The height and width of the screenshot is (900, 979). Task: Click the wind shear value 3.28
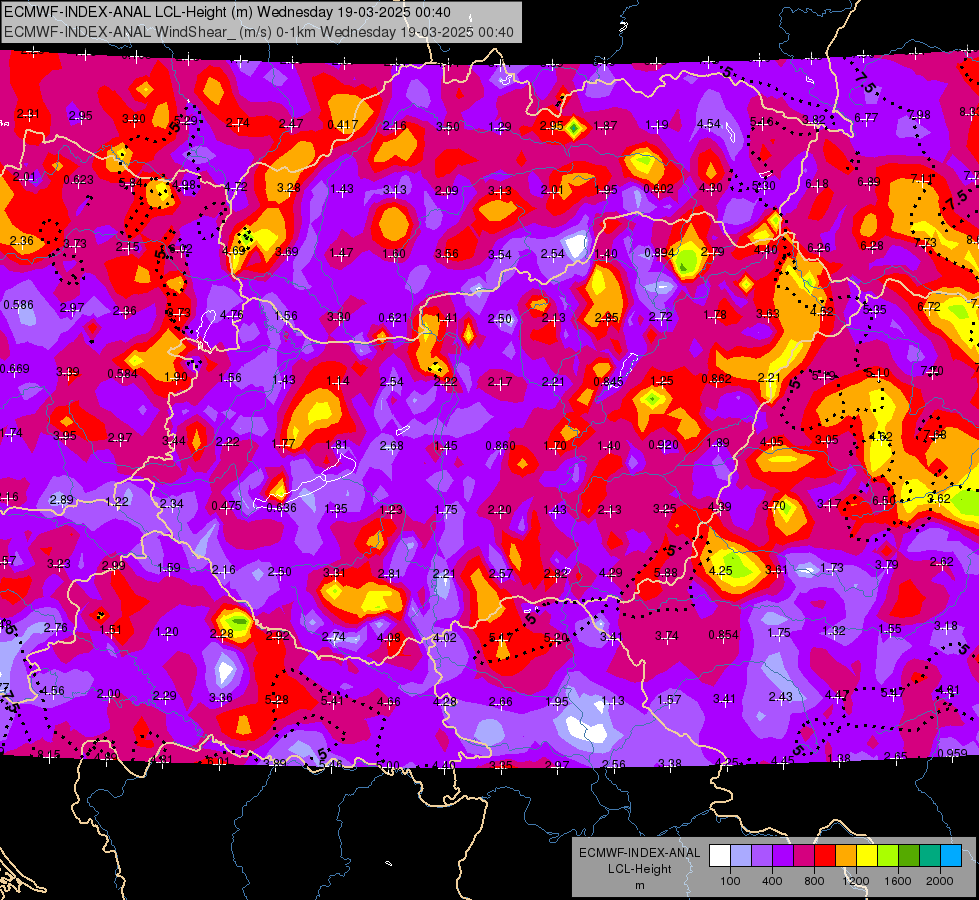point(289,187)
